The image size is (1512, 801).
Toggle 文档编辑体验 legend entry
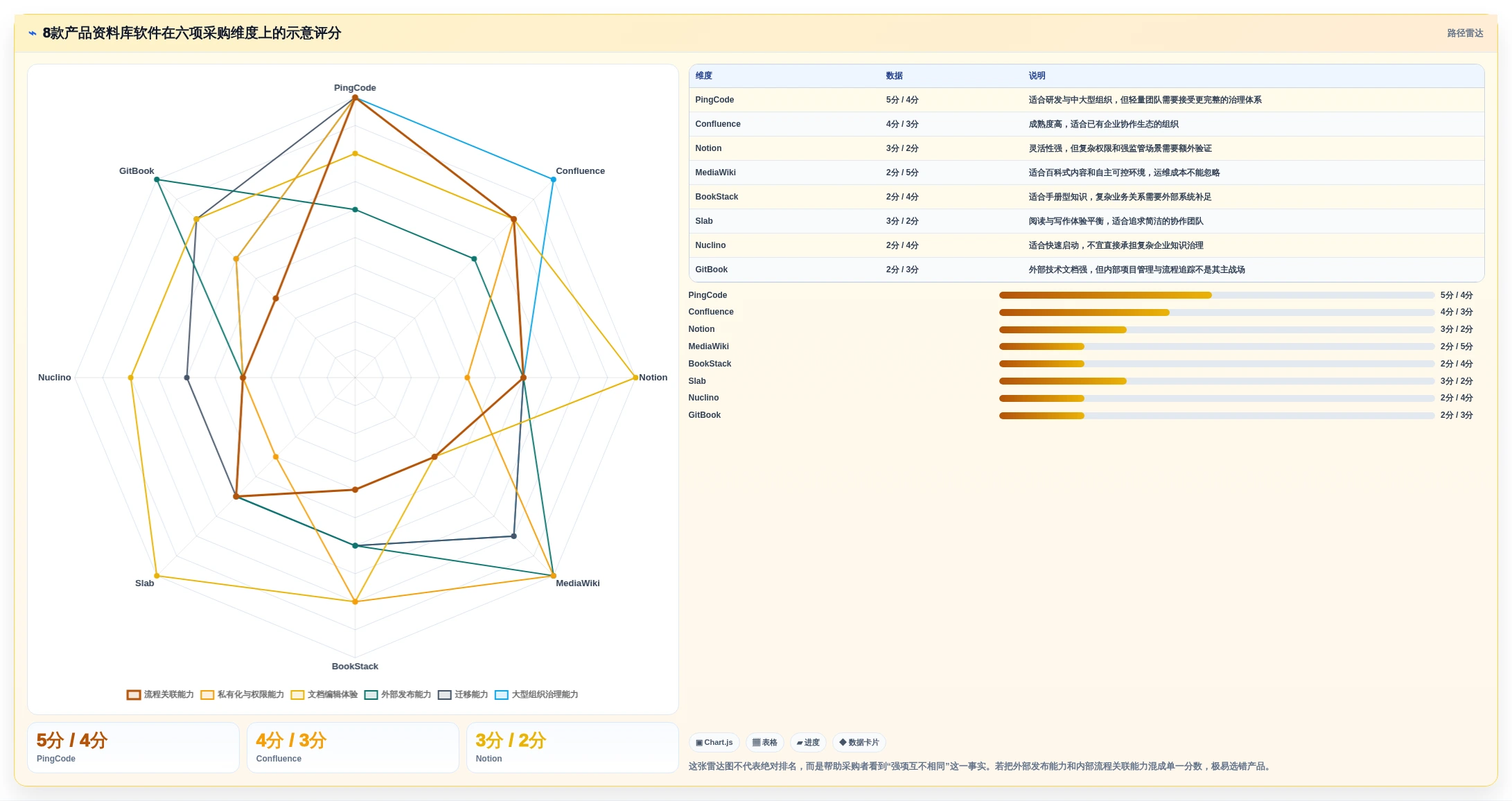coord(324,695)
